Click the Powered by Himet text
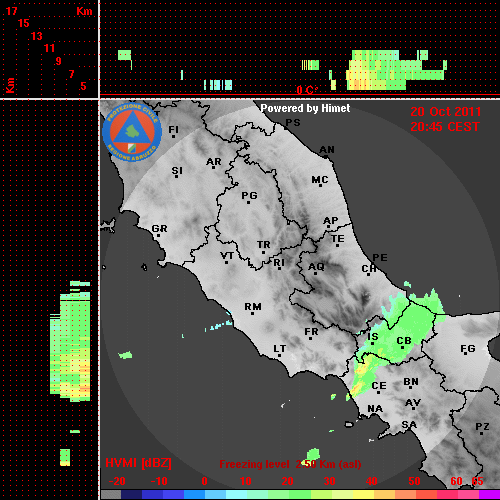The width and height of the screenshot is (500, 500). point(305,108)
